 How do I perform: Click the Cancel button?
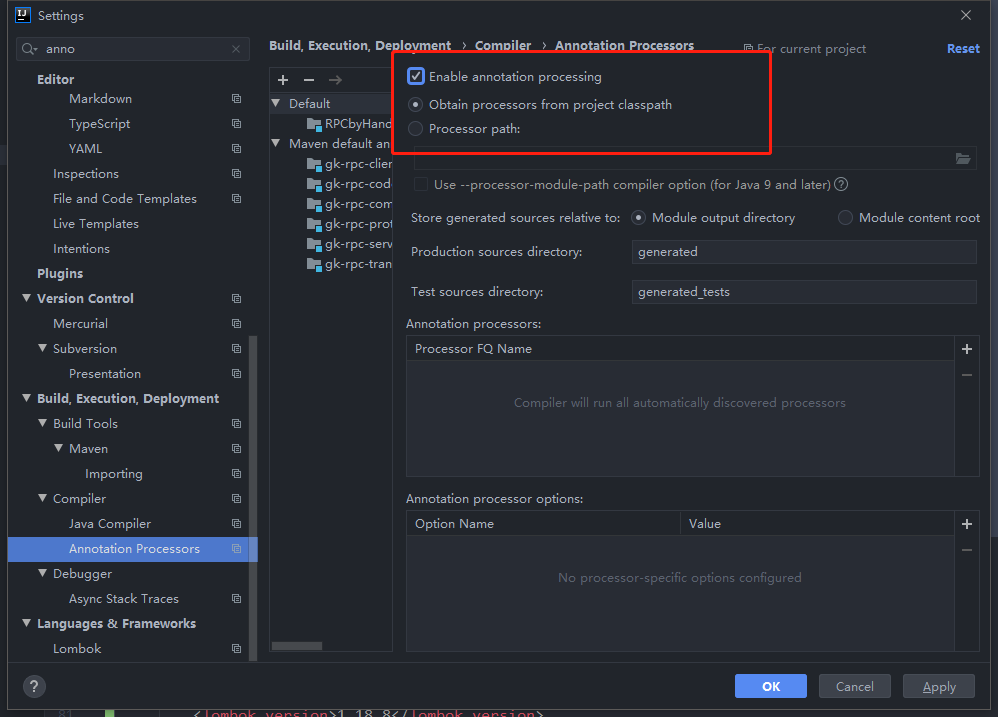point(855,686)
